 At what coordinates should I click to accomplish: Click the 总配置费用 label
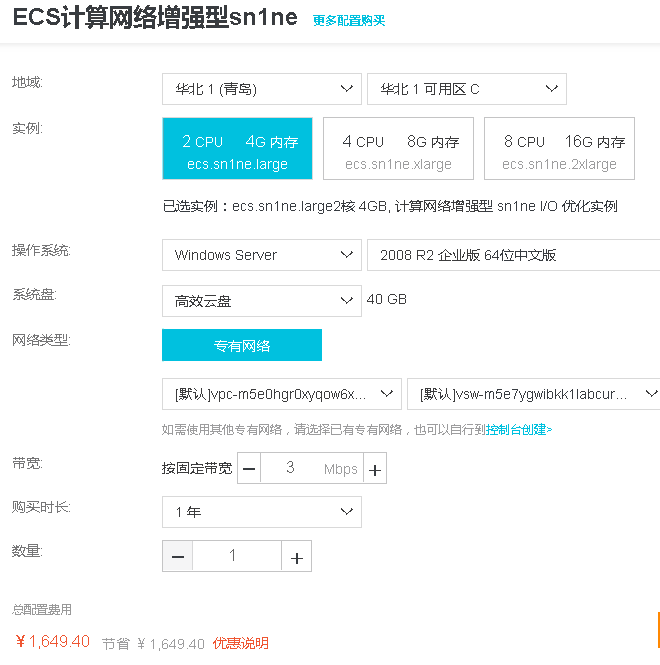click(42, 609)
